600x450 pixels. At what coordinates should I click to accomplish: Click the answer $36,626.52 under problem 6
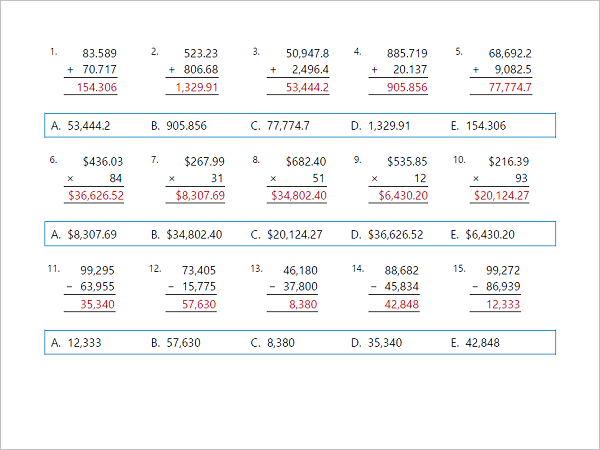pos(95,196)
